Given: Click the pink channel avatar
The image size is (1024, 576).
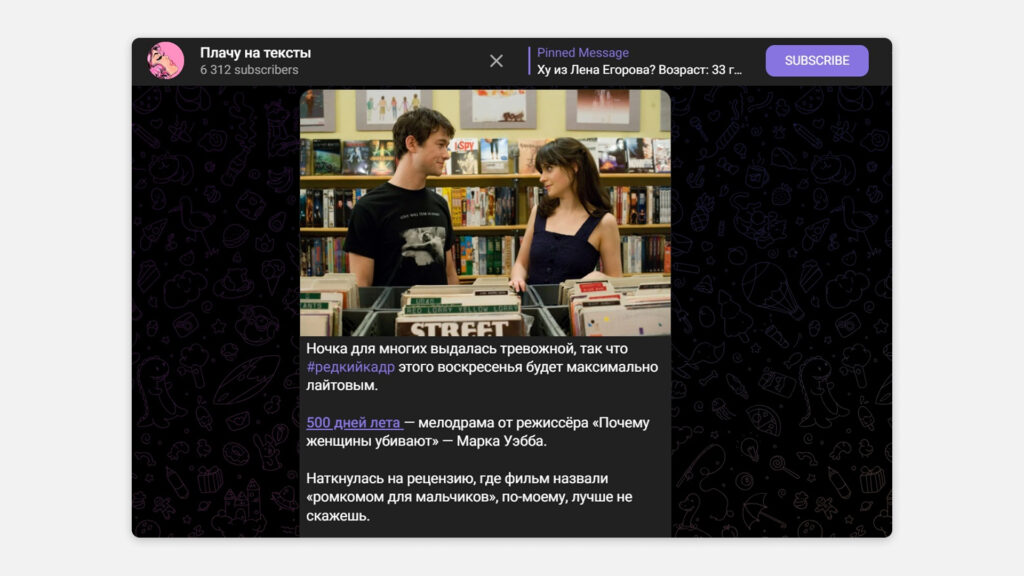Looking at the screenshot, I should [166, 60].
